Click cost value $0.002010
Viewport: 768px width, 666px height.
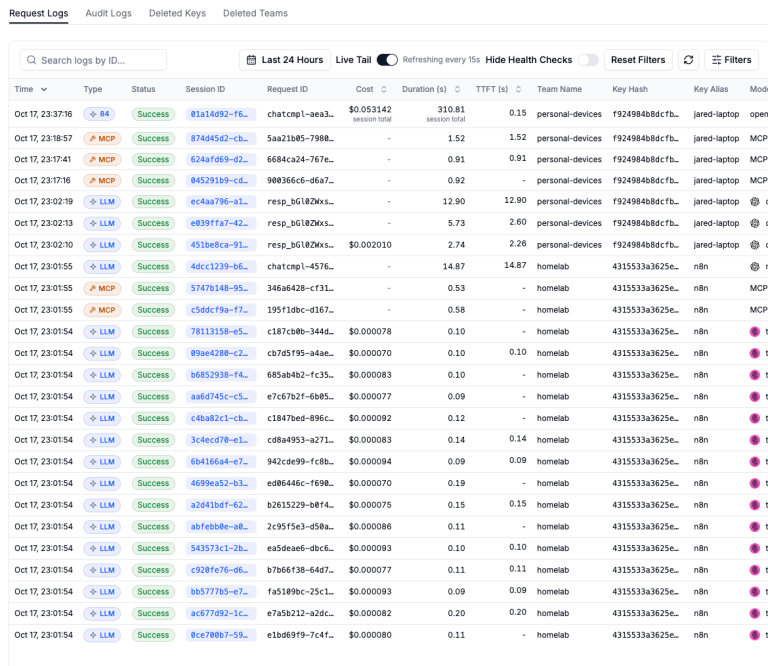tap(370, 245)
